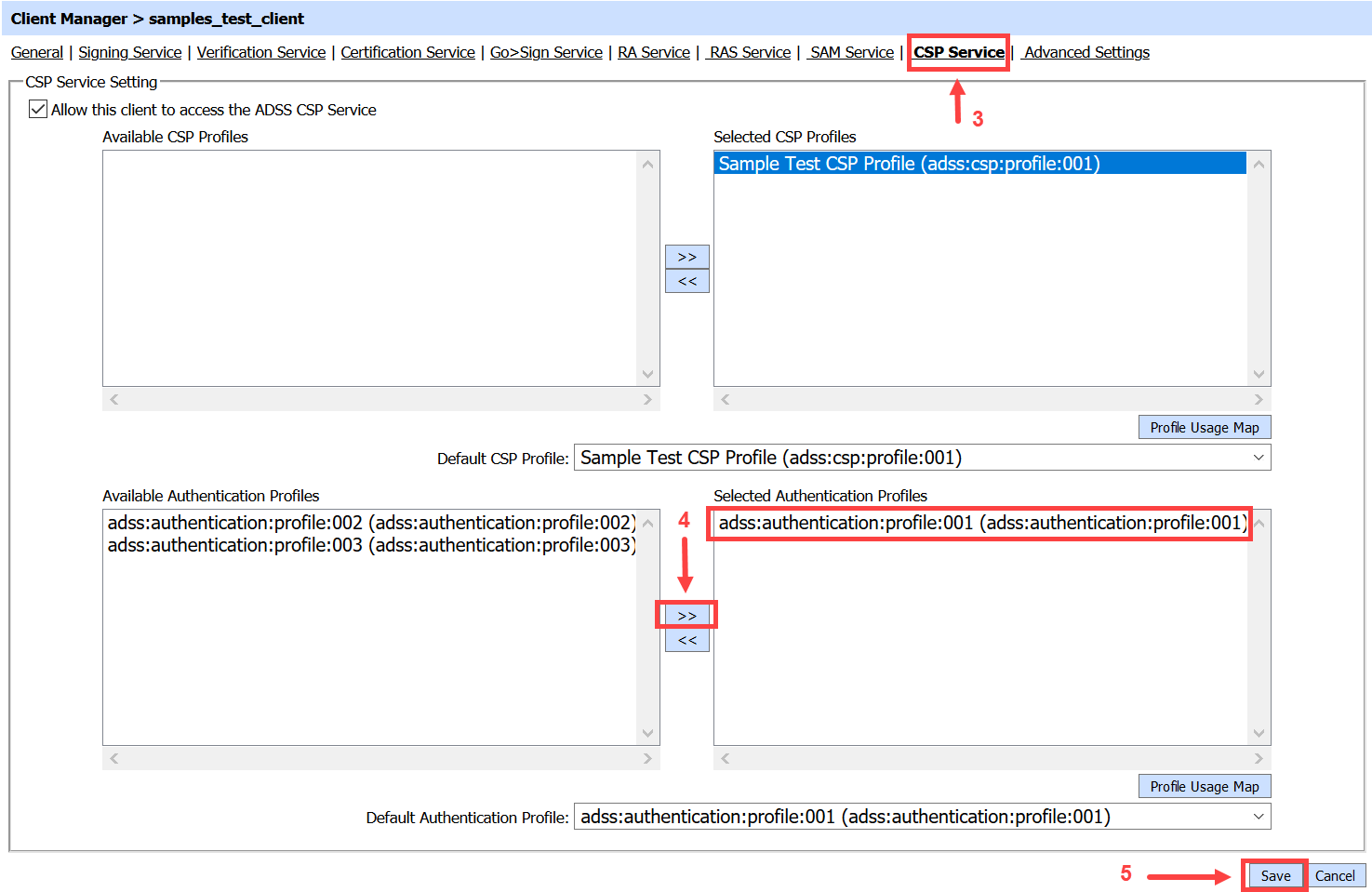Switch to the Signing Service tab
The width and height of the screenshot is (1372, 892).
130,52
